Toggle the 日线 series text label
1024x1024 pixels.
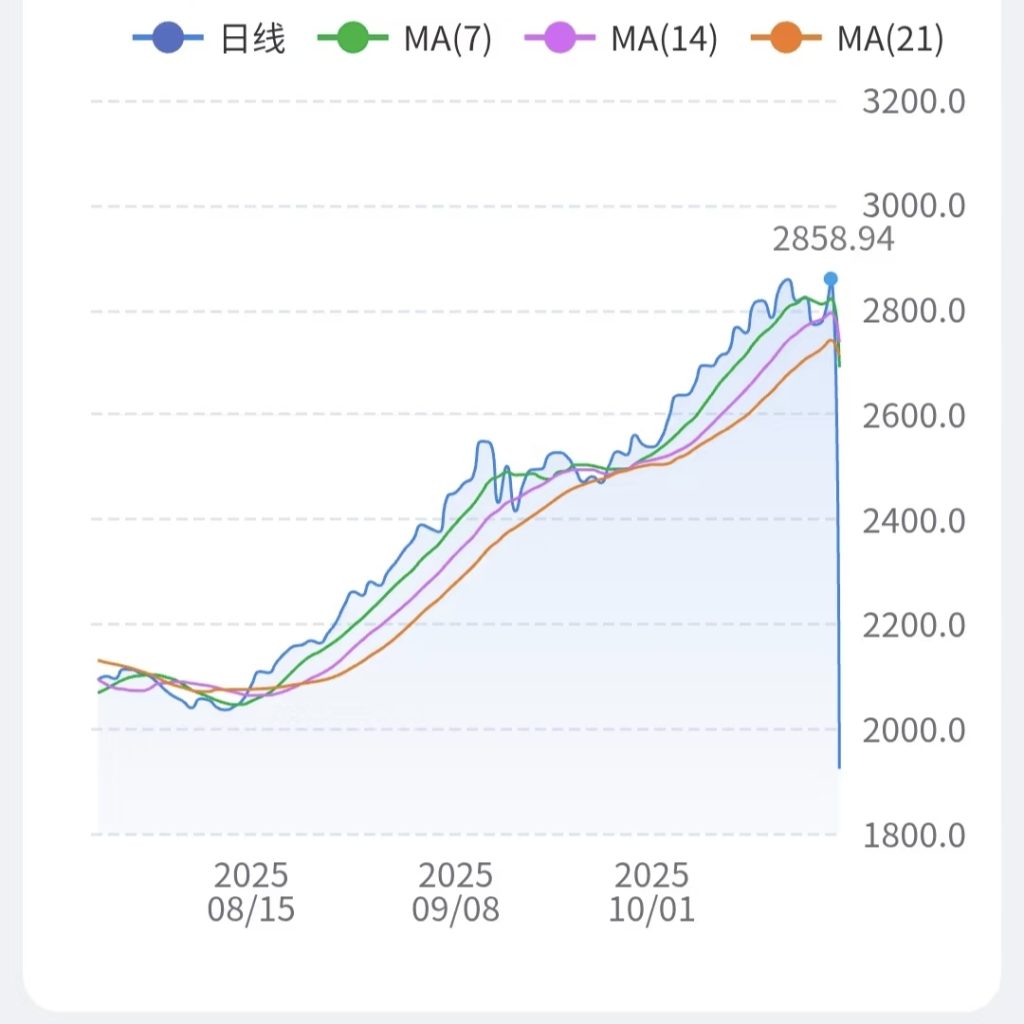pyautogui.click(x=252, y=39)
